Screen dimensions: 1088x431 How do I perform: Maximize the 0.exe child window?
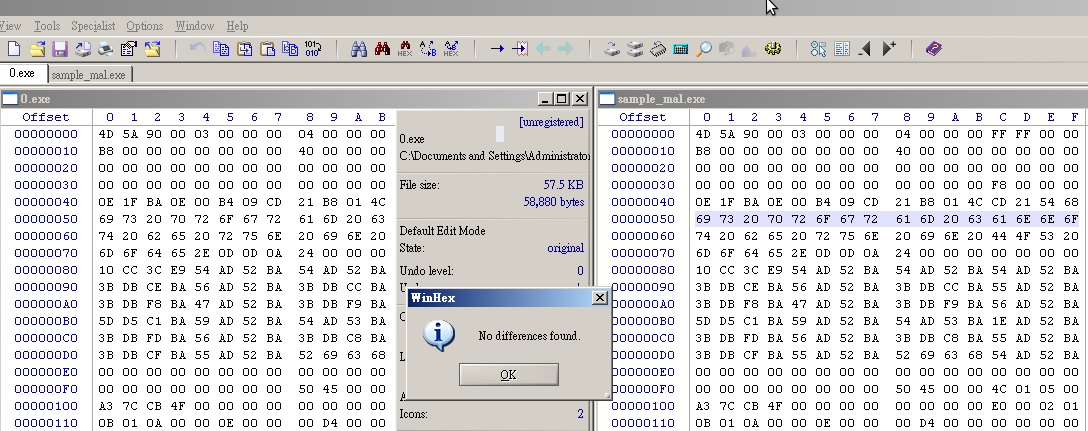coord(561,99)
